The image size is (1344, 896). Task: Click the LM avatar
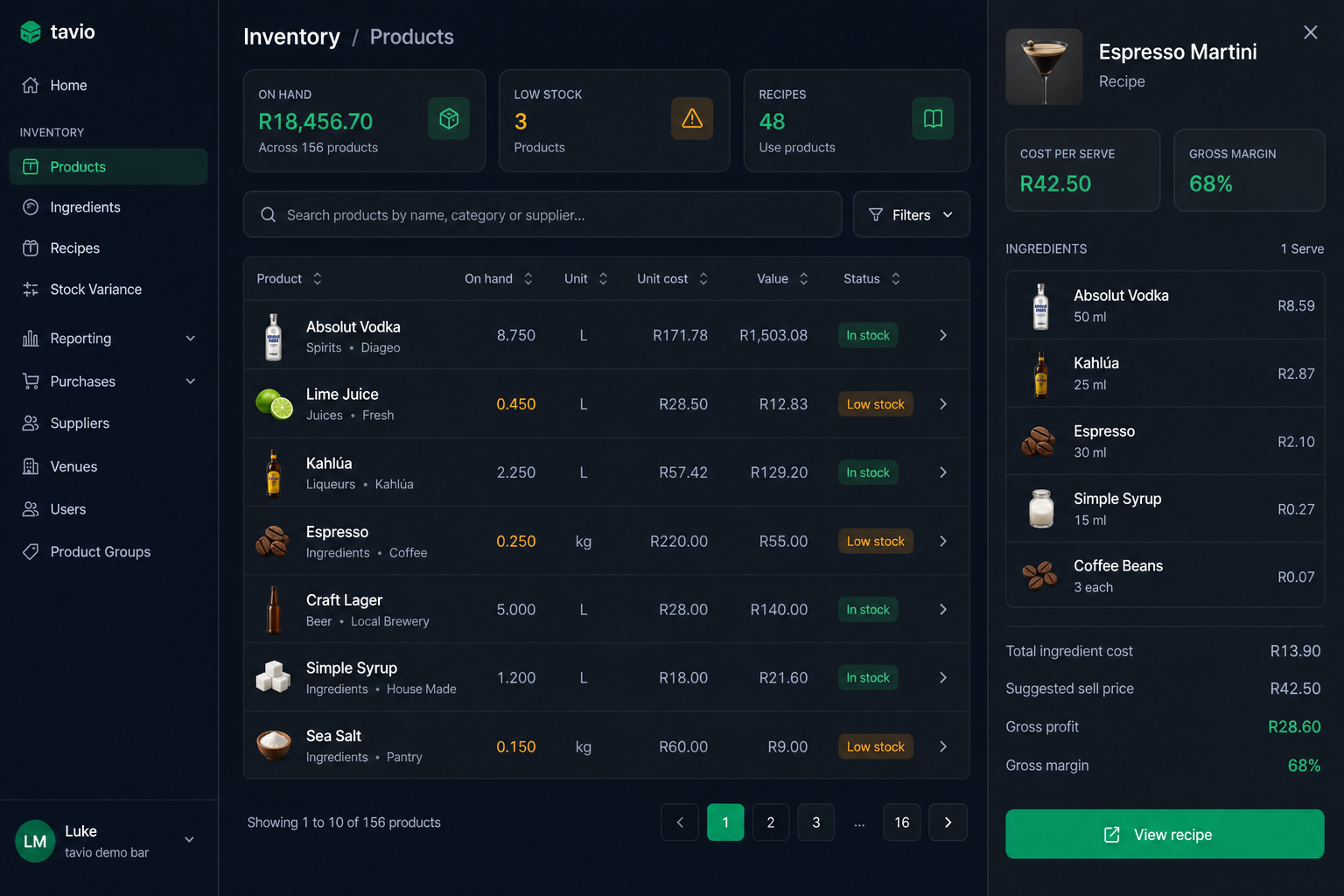click(35, 841)
